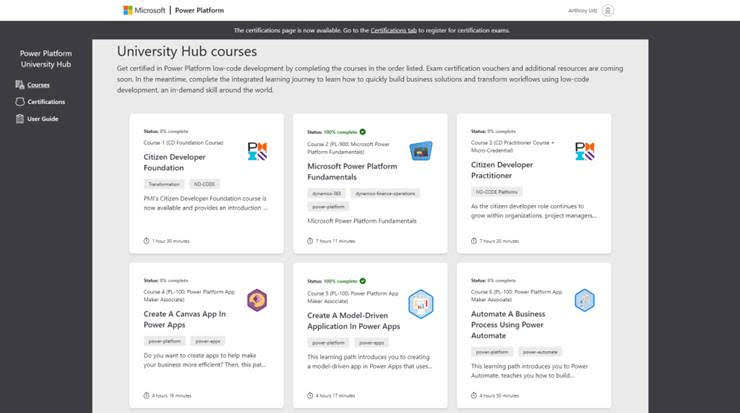The height and width of the screenshot is (413, 740).
Task: Go to Certifications in sidebar menu
Action: (x=46, y=101)
